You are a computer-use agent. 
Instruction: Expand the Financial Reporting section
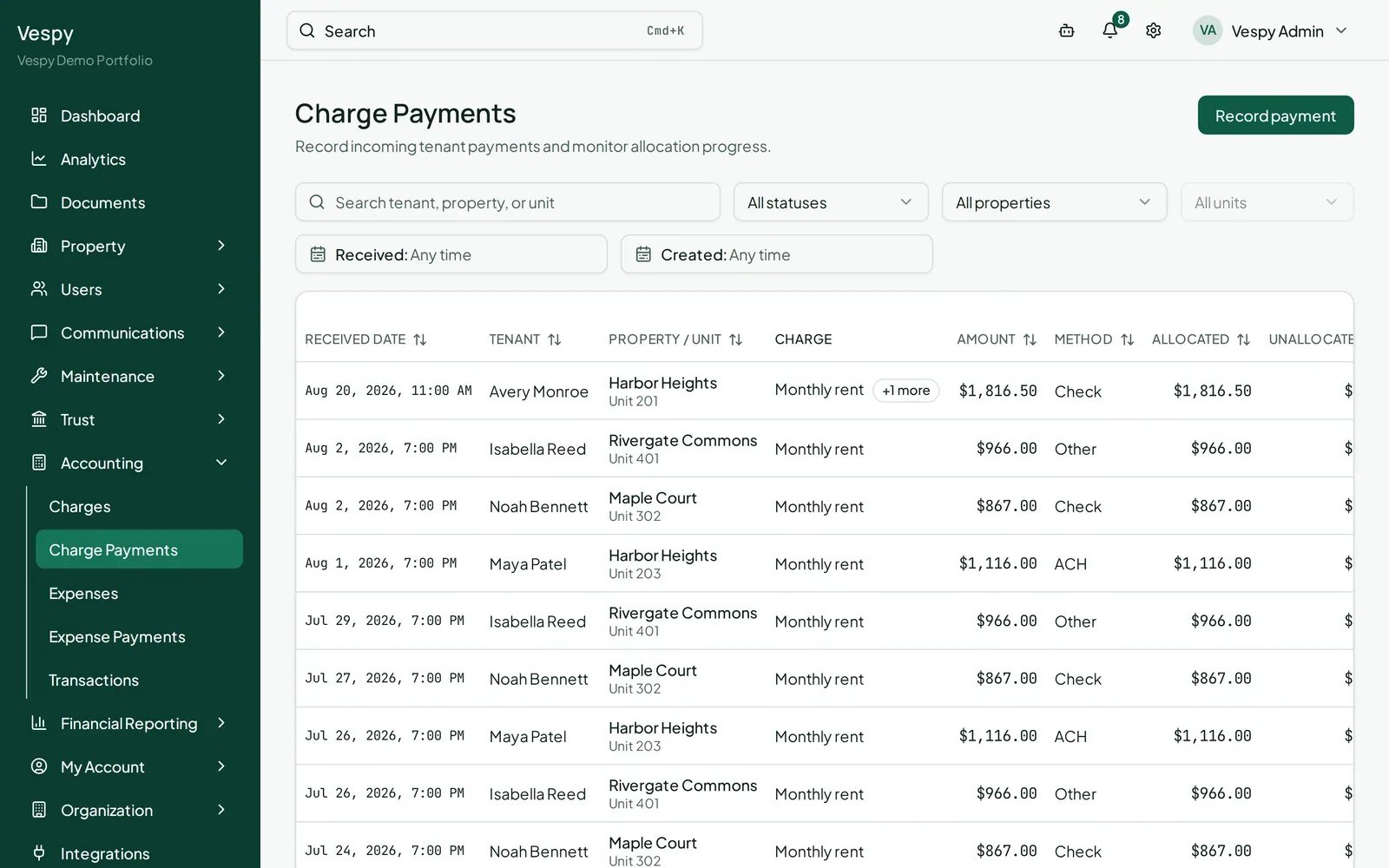click(x=221, y=723)
